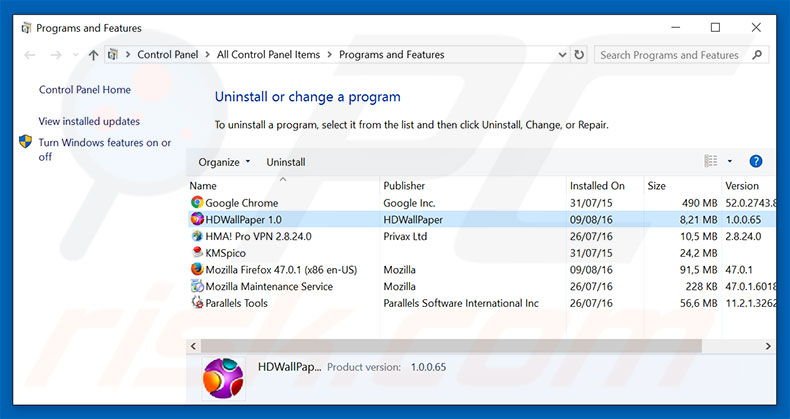This screenshot has width=790, height=419.
Task: Open the Organize dropdown menu
Action: pos(224,162)
